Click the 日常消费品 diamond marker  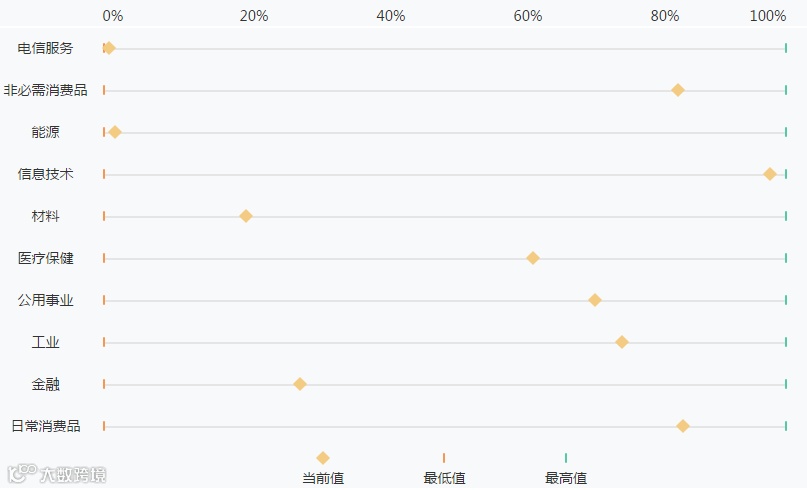[x=683, y=426]
